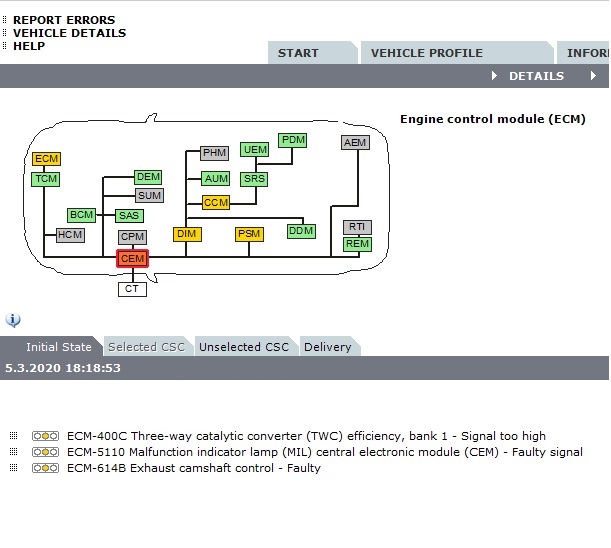The image size is (611, 548).
Task: Expand the ECM-614B fault code entry
Action: 14,467
